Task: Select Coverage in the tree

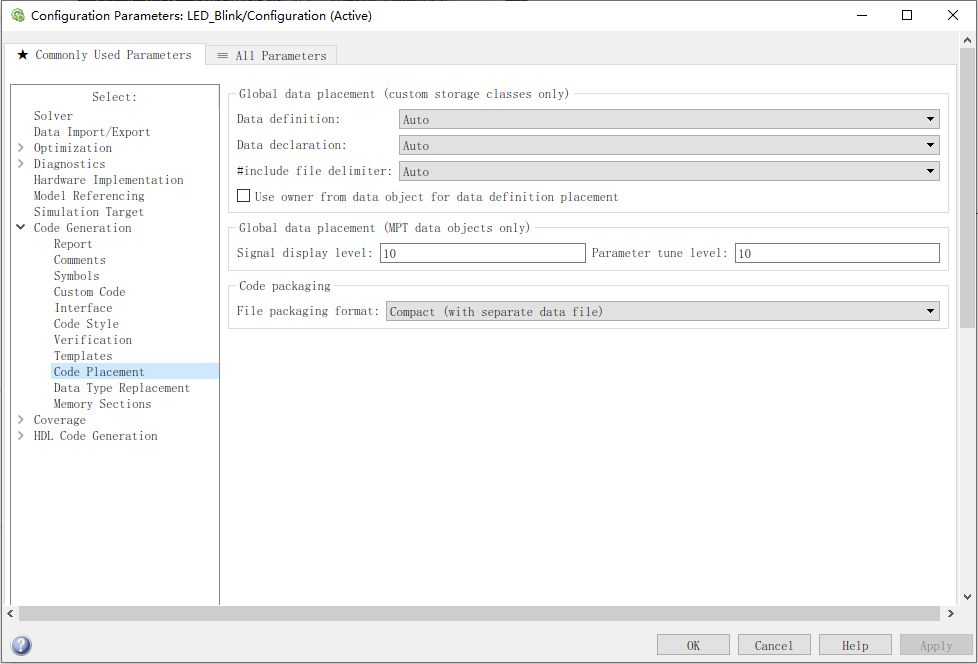Action: [x=59, y=420]
